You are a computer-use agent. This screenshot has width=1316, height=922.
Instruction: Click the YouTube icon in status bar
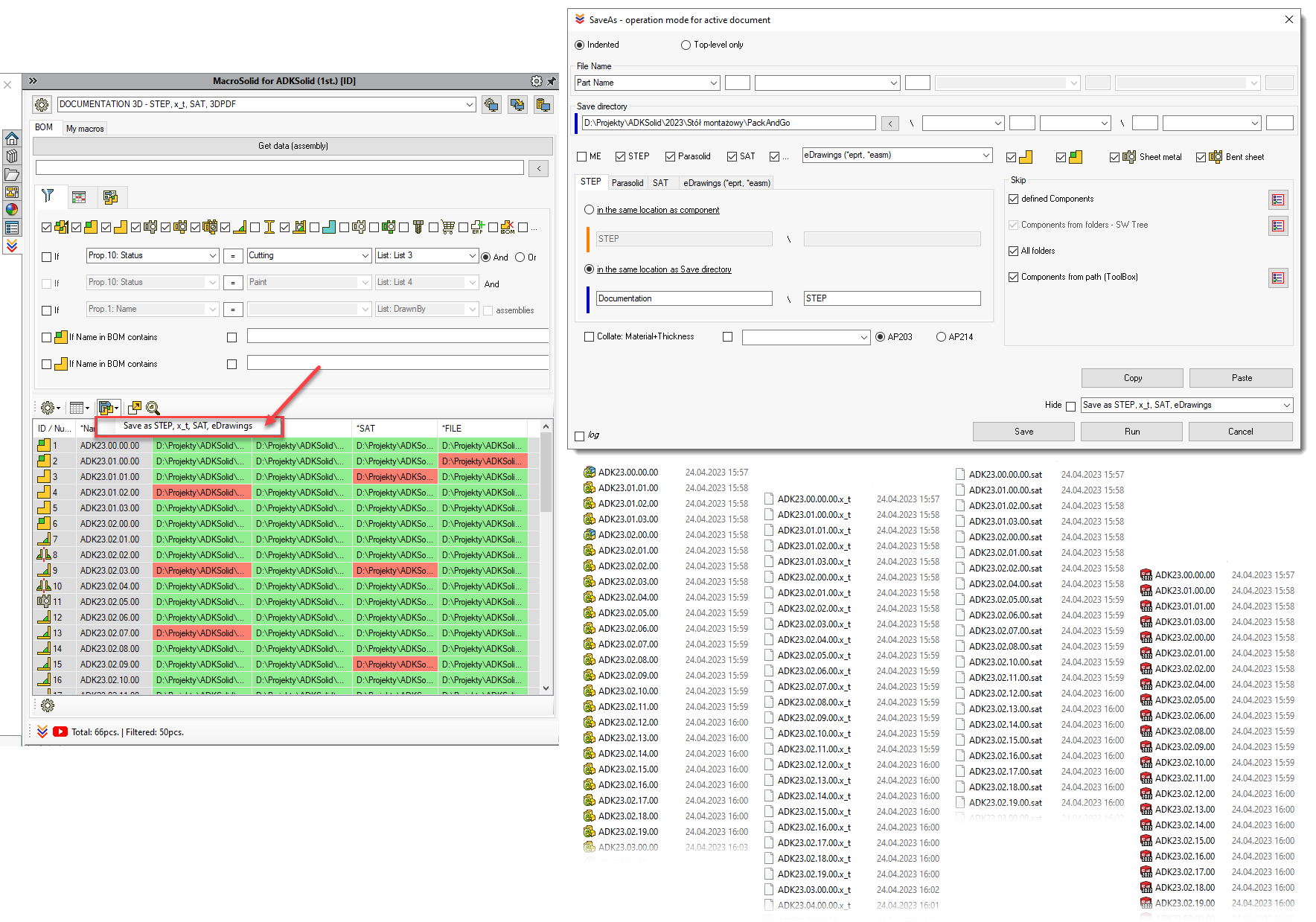60,732
